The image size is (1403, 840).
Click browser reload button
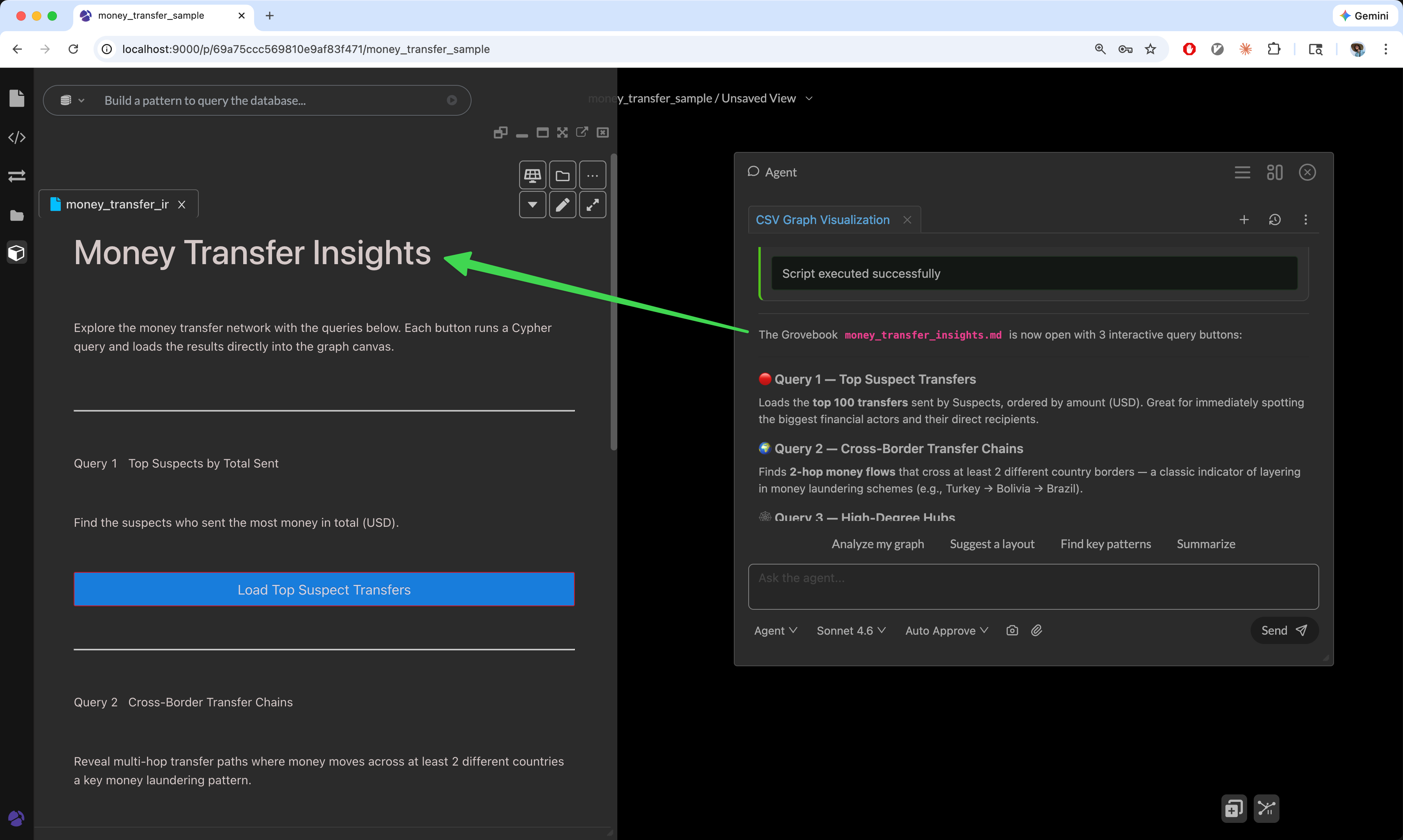coord(73,49)
